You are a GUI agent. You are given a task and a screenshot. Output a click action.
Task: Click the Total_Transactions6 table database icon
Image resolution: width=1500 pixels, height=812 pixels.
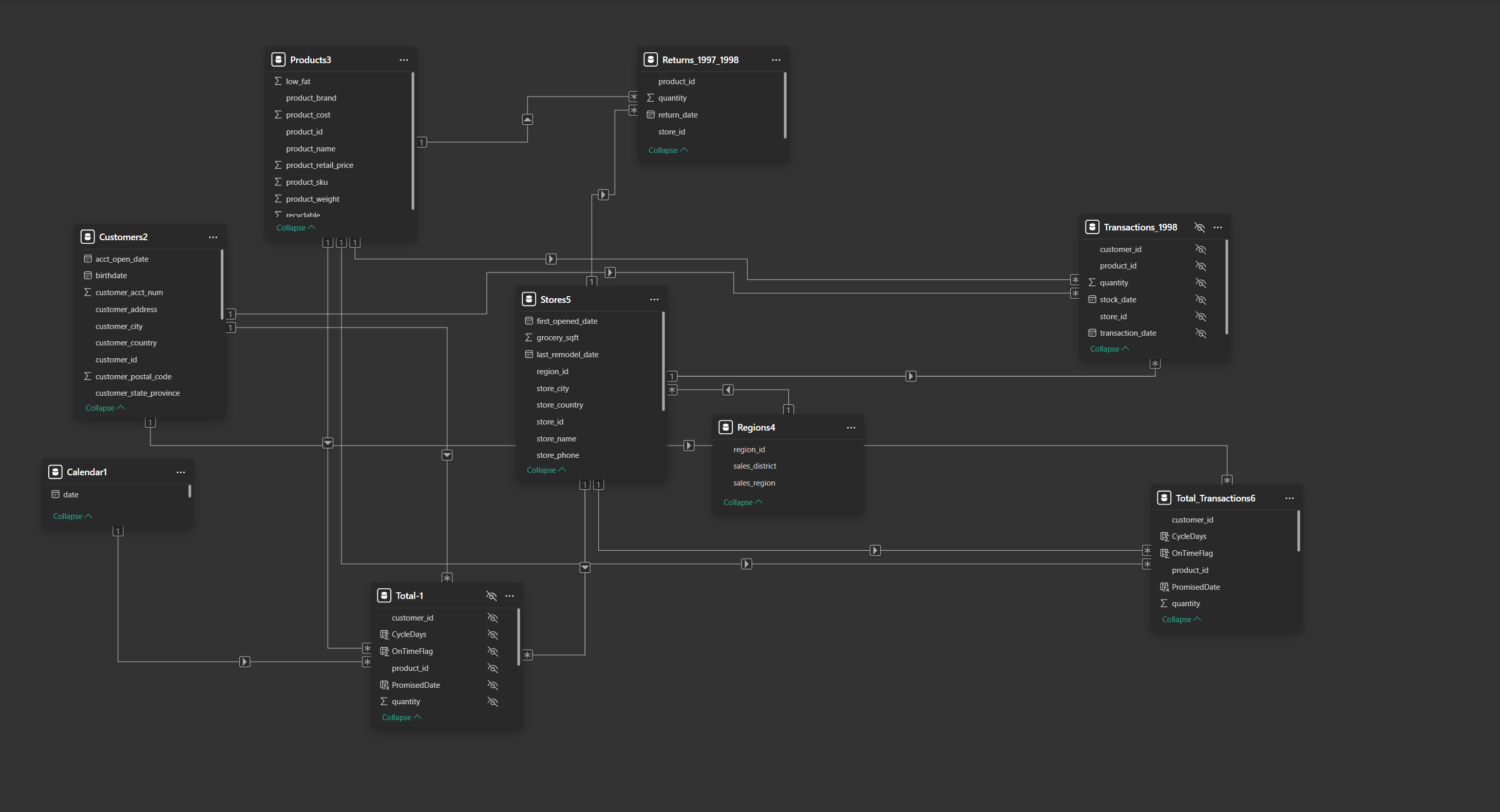pyautogui.click(x=1164, y=498)
